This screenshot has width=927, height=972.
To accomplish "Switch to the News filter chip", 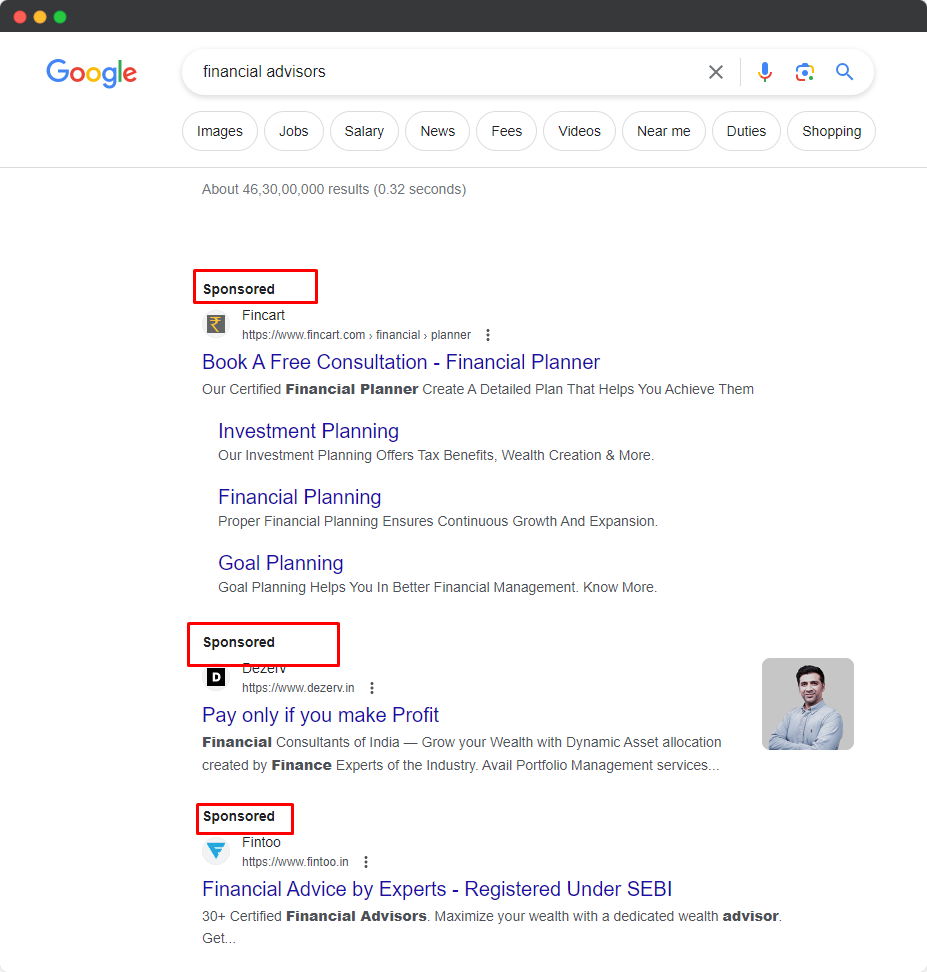I will (x=437, y=131).
